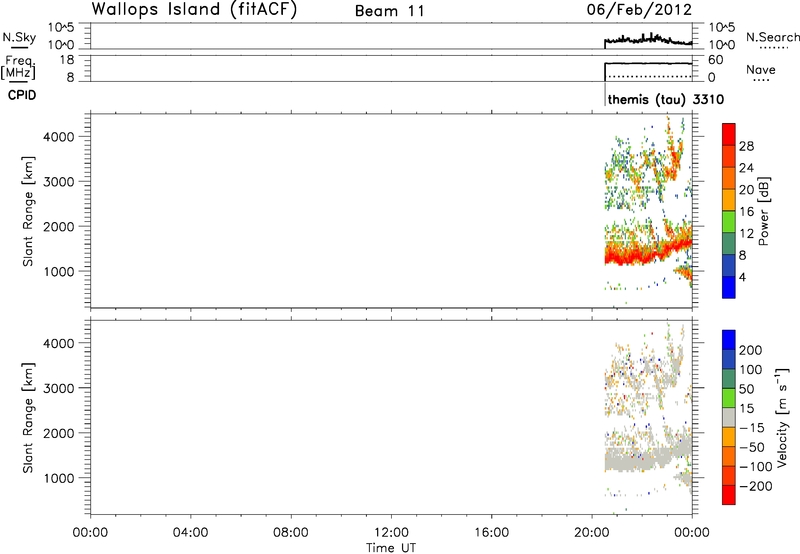This screenshot has height=554, width=800.
Task: Pick the Velocity segment between -100 and -50
Action: (729, 457)
